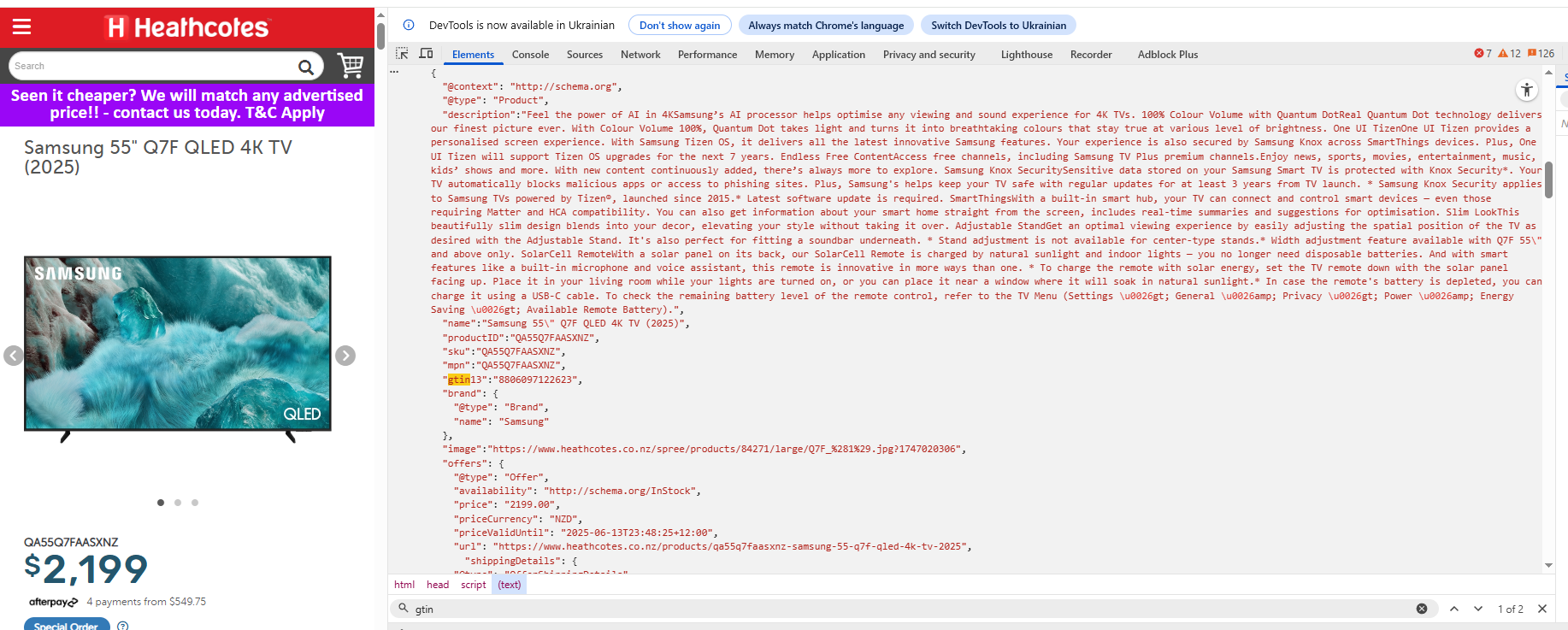1568x630 pixels.
Task: Click the "price": "2199.00" line
Action: (506, 504)
